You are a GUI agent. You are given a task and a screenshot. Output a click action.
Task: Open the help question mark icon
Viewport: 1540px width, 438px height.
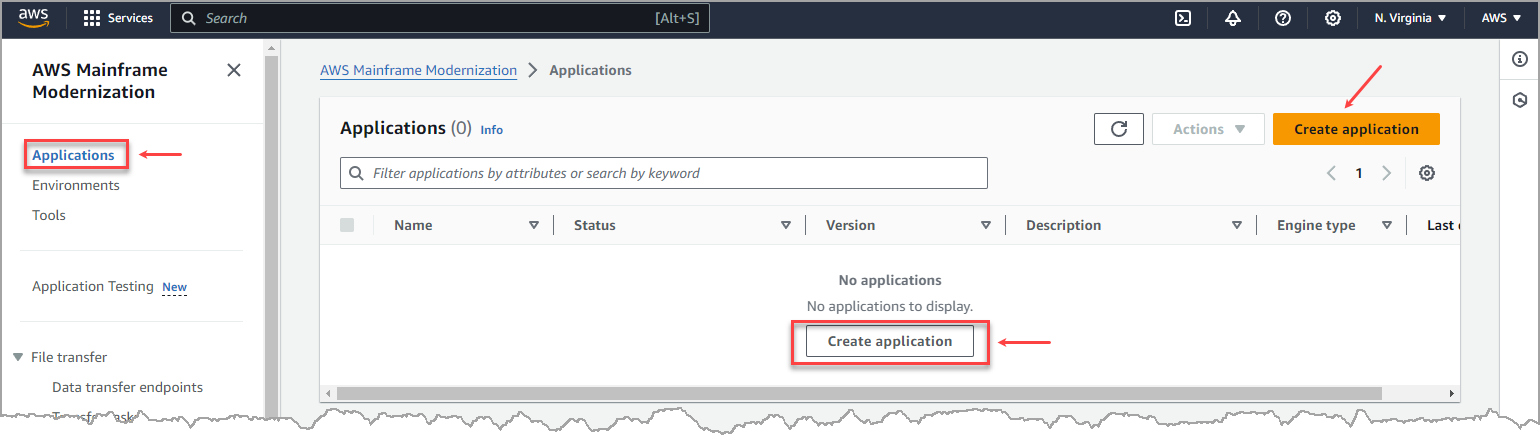click(x=1283, y=18)
